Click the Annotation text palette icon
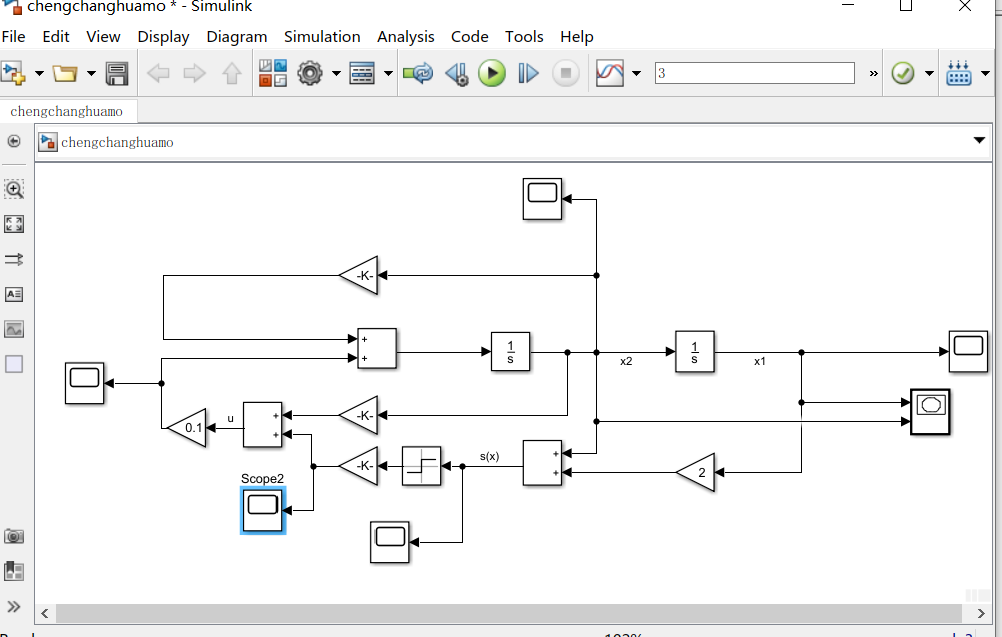This screenshot has width=1002, height=637. coord(14,294)
